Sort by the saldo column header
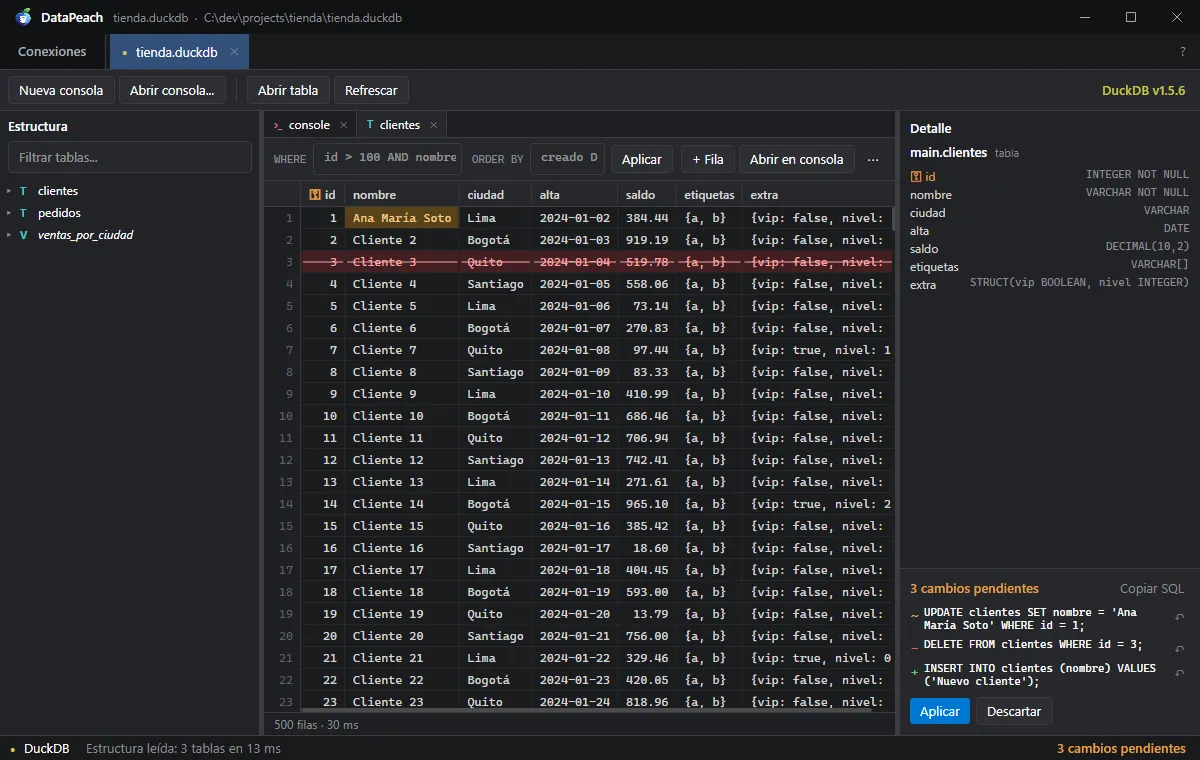The height and width of the screenshot is (760, 1200). [647, 195]
